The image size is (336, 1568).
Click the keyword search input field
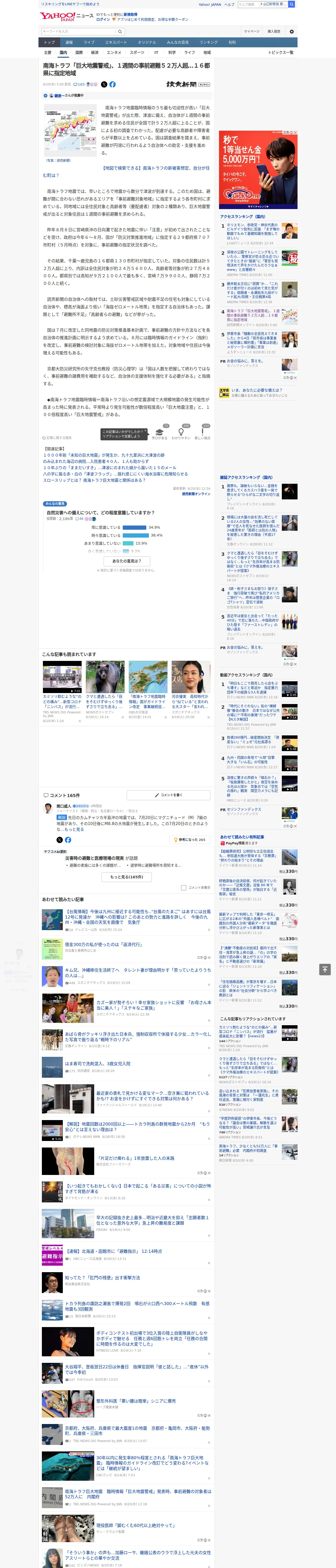79,32
